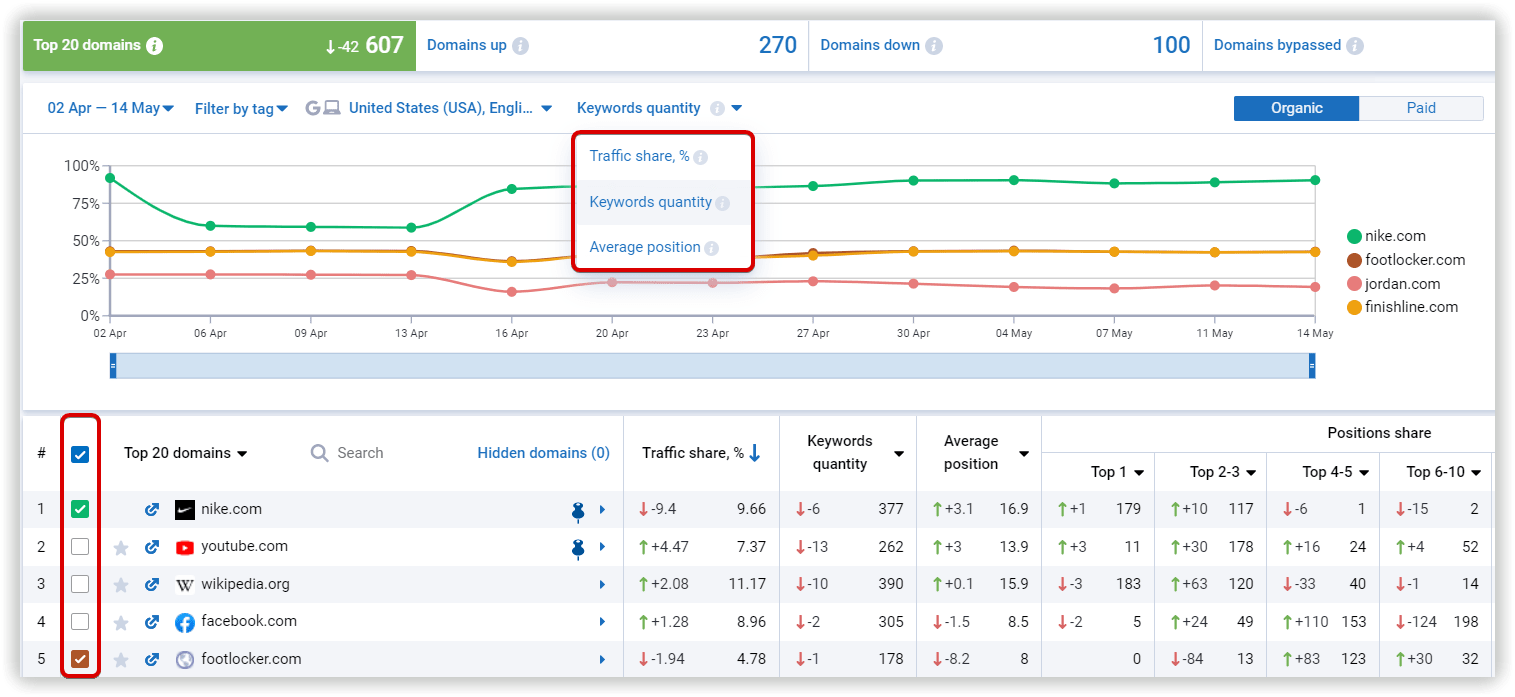Uncheck the footlocker.com checkbox
The image size is (1515, 697).
coord(80,659)
